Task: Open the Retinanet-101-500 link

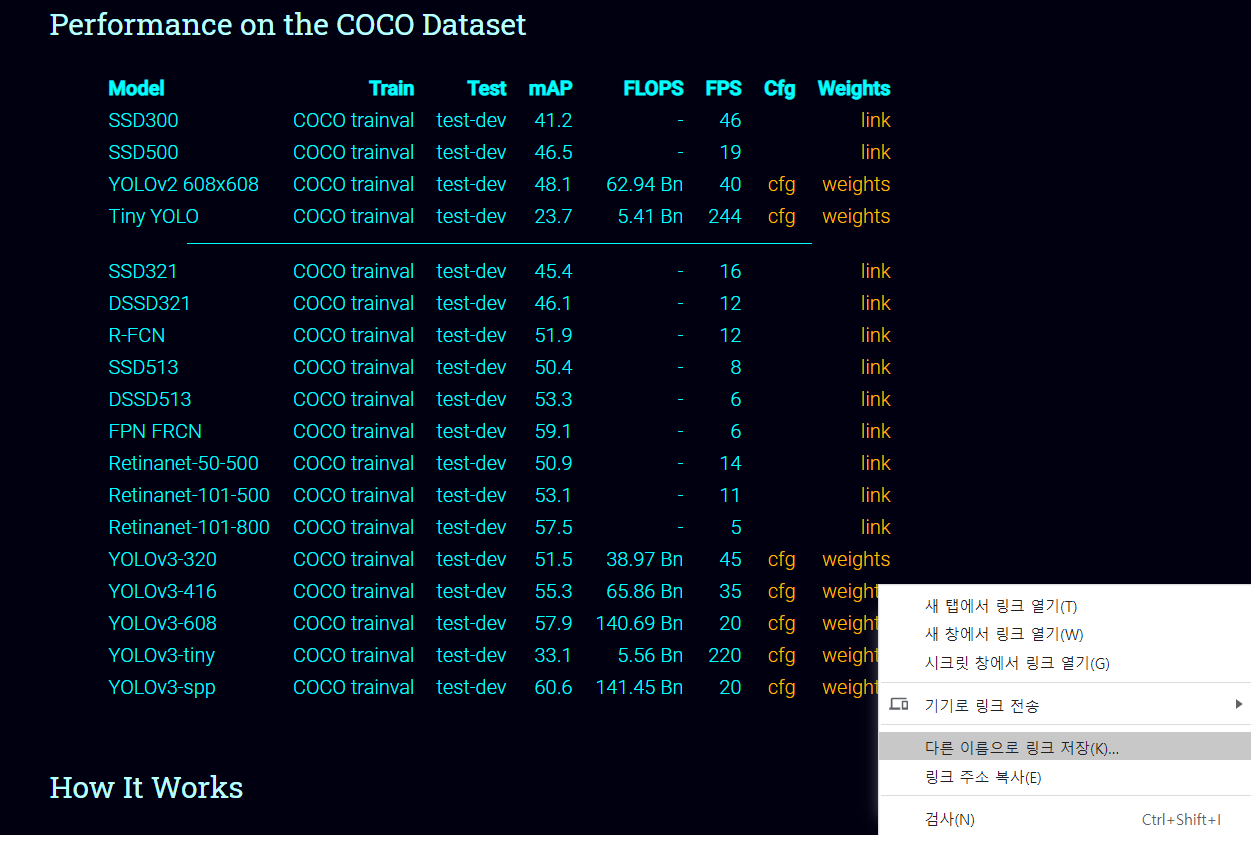Action: point(875,495)
